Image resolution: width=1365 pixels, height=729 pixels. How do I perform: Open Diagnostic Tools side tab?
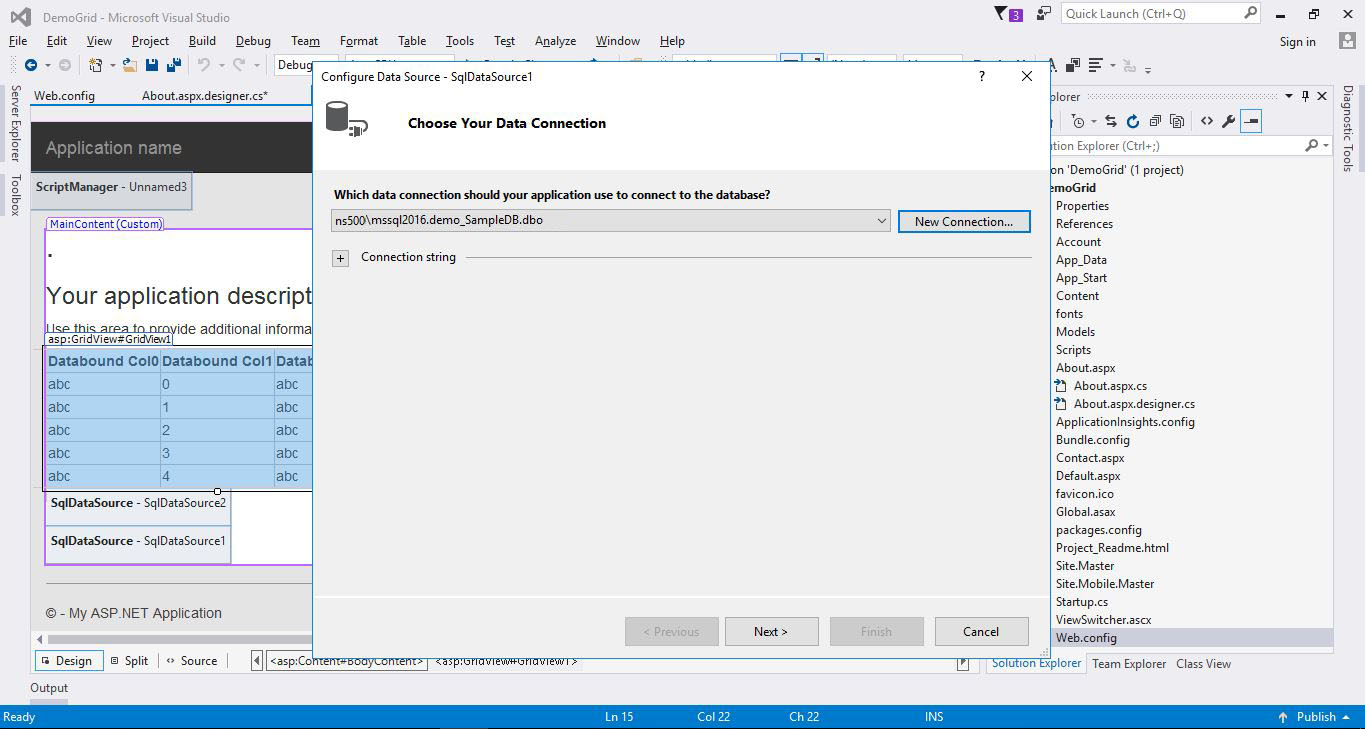click(1348, 128)
